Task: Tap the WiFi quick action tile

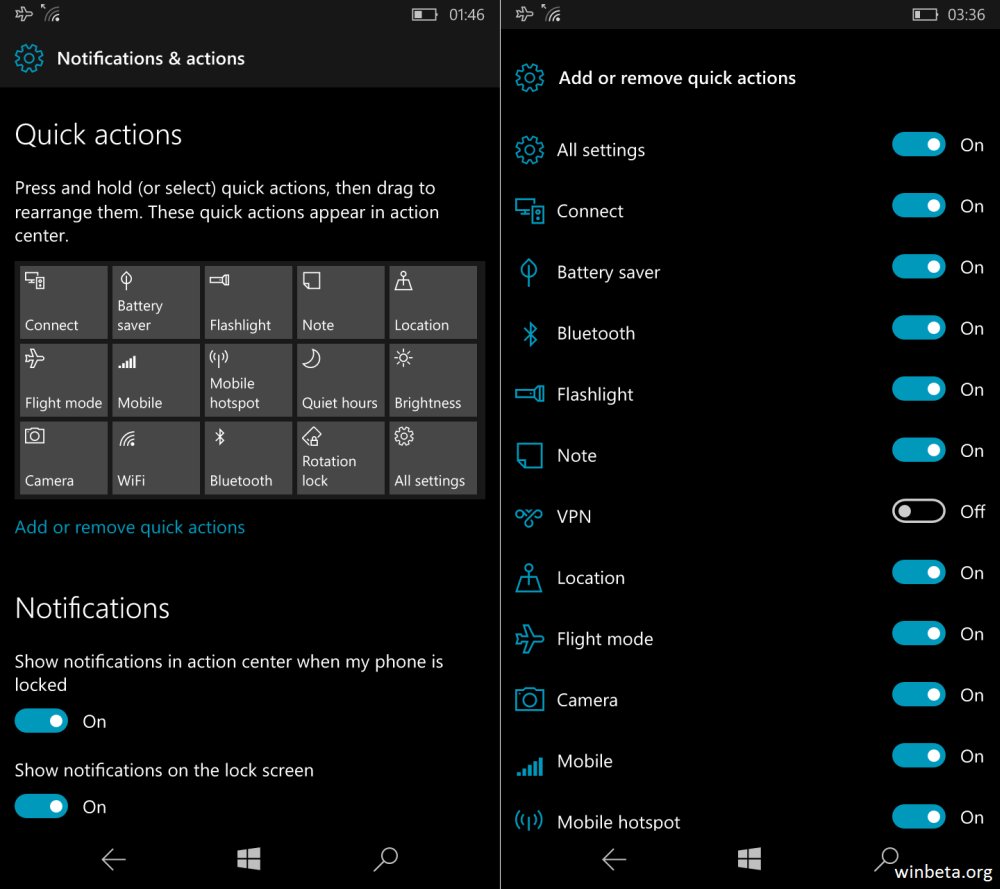Action: pyautogui.click(x=155, y=458)
